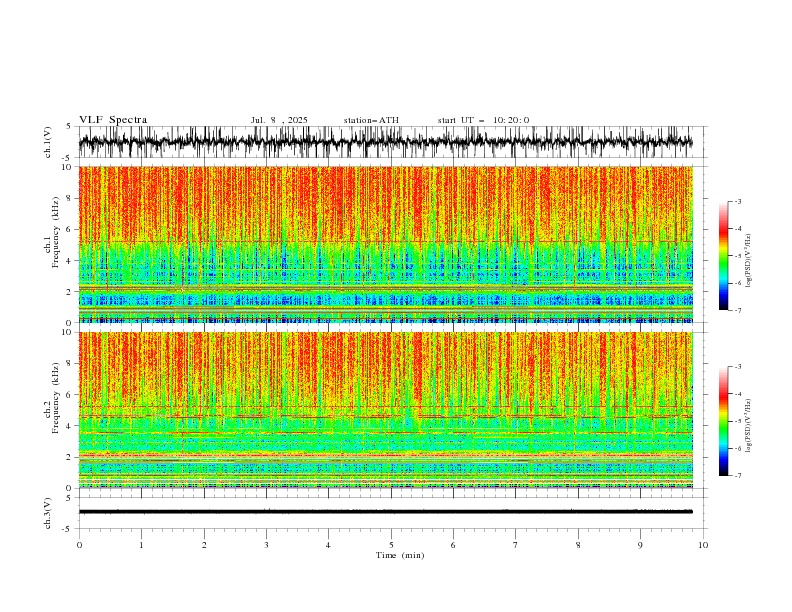Click the time axis tick label "9"
This screenshot has width=792, height=612.
click(640, 545)
